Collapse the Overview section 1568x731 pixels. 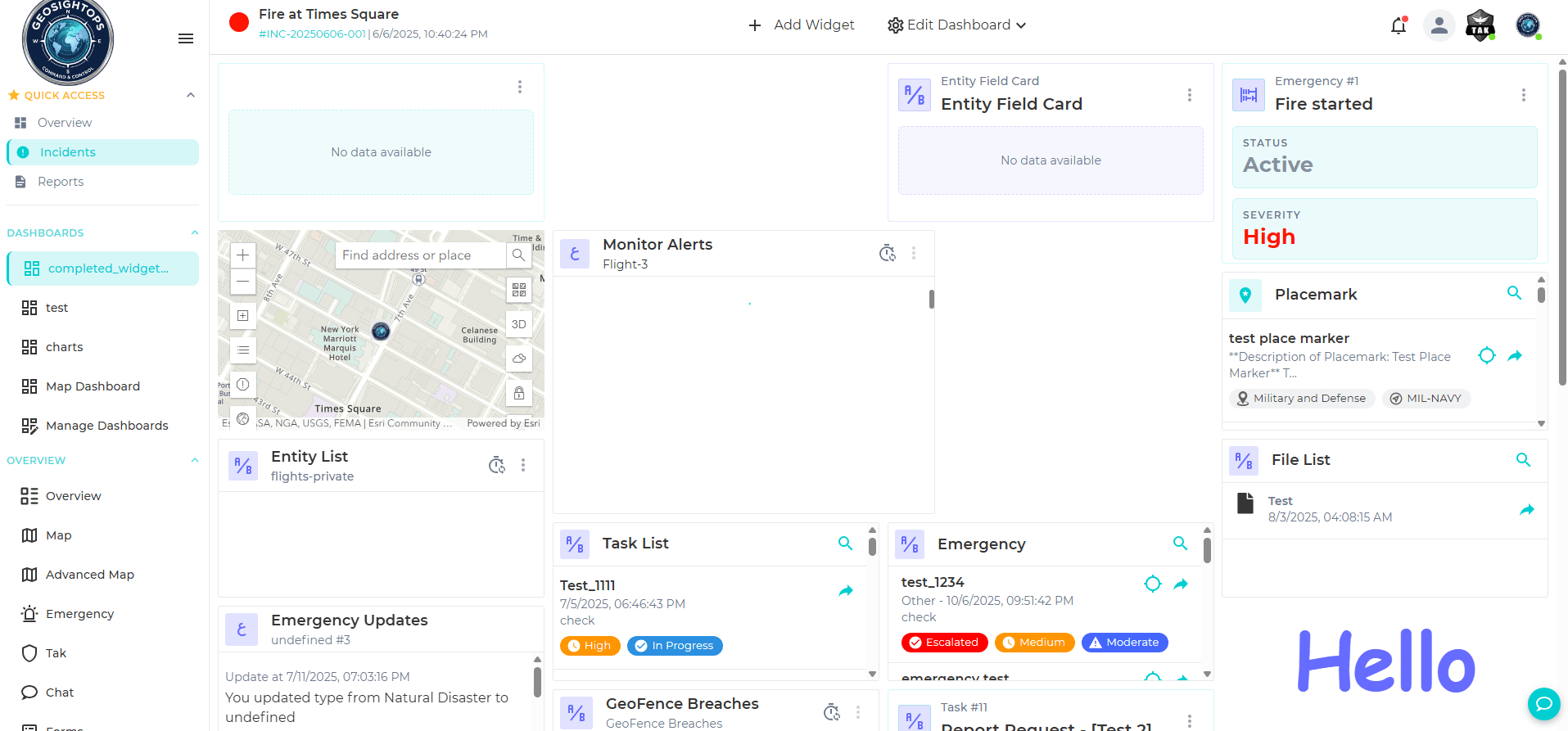point(195,460)
